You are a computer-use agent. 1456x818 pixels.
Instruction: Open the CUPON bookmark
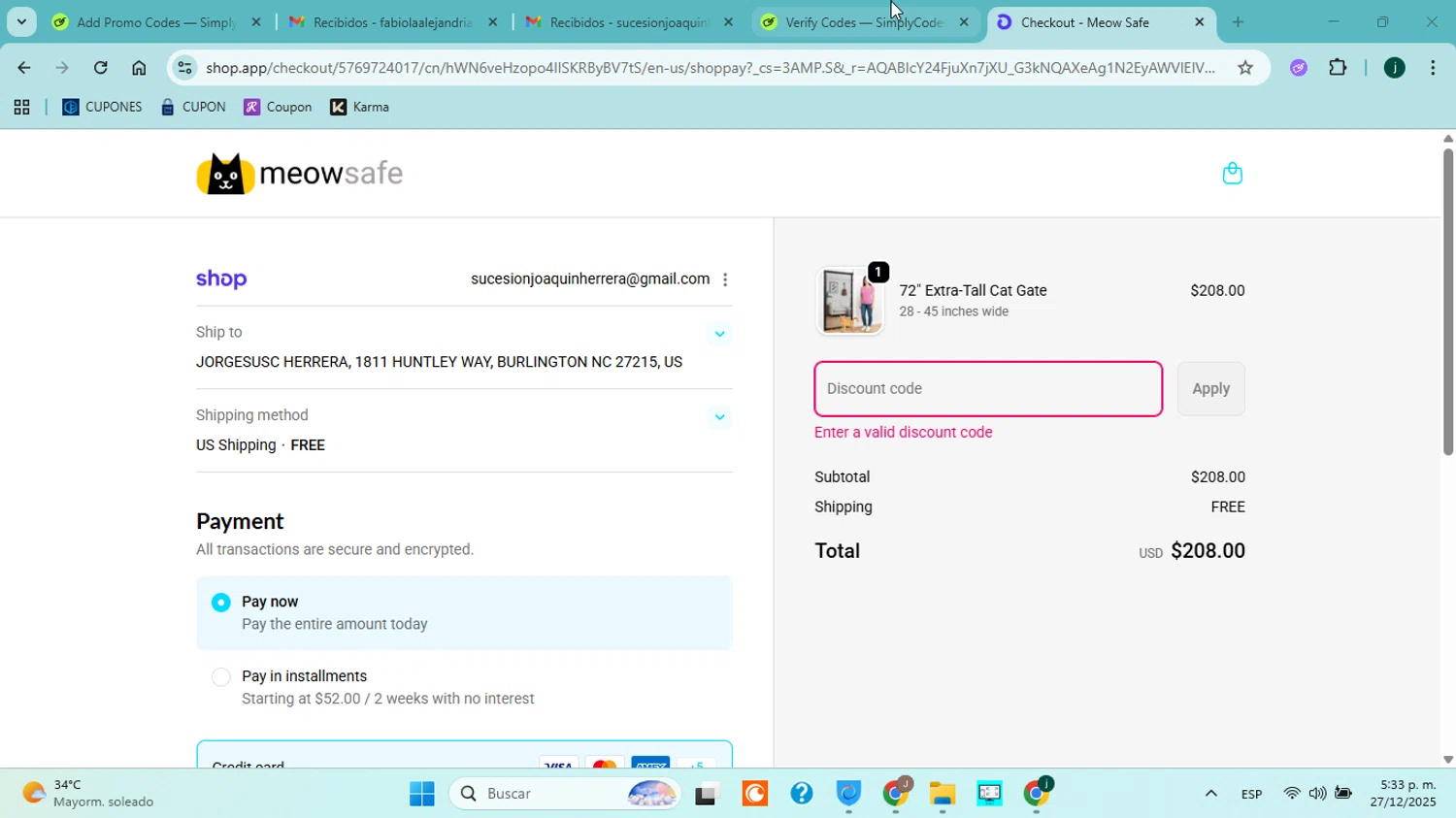pyautogui.click(x=193, y=108)
